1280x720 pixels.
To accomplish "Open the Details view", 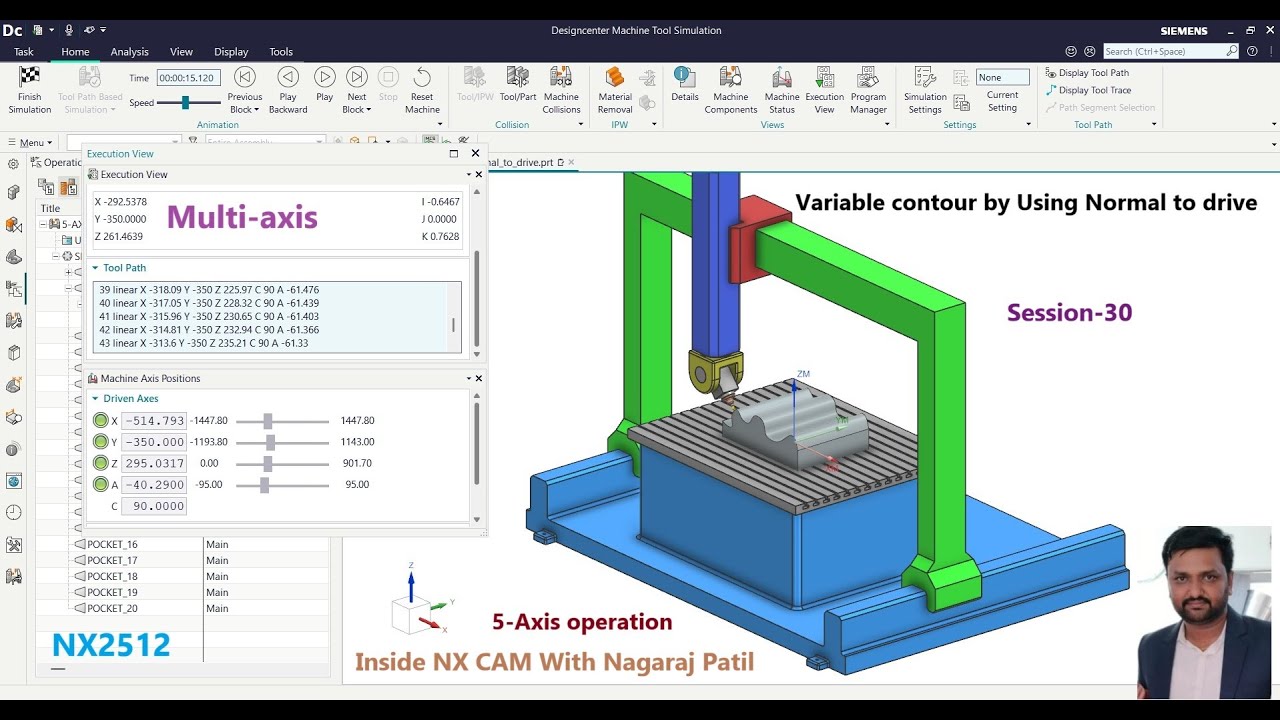I will point(685,84).
